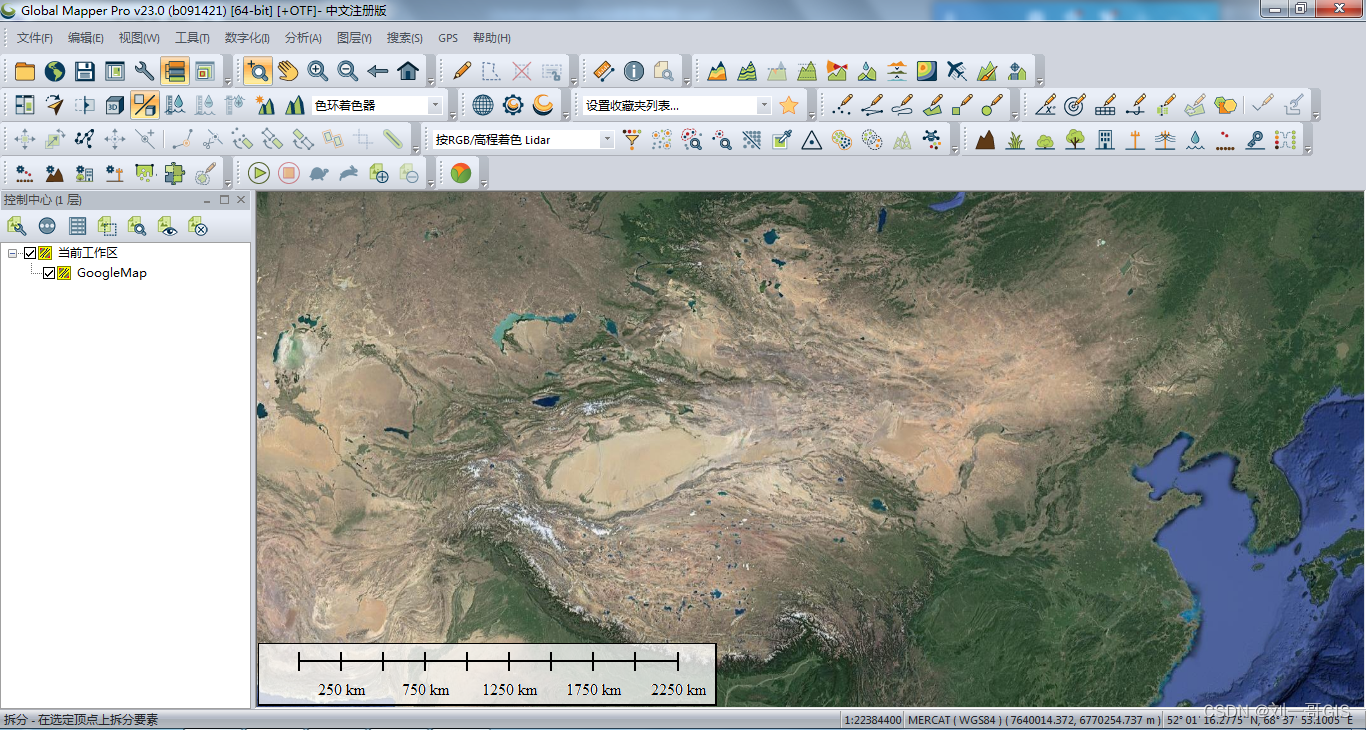Click the tree vegetation classification icon
Image resolution: width=1366 pixels, height=730 pixels.
point(1075,140)
